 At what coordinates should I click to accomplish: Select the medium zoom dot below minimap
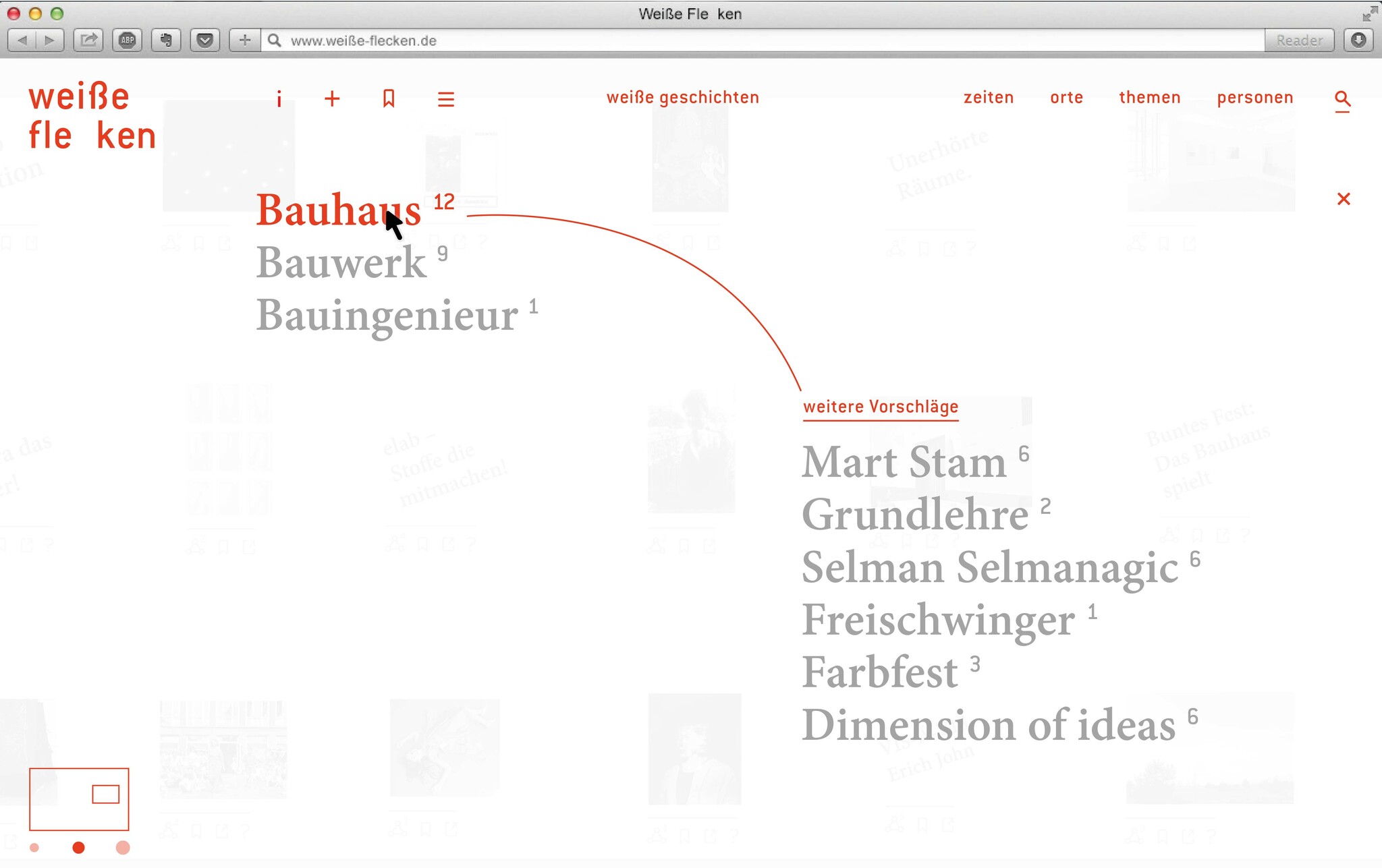[79, 848]
